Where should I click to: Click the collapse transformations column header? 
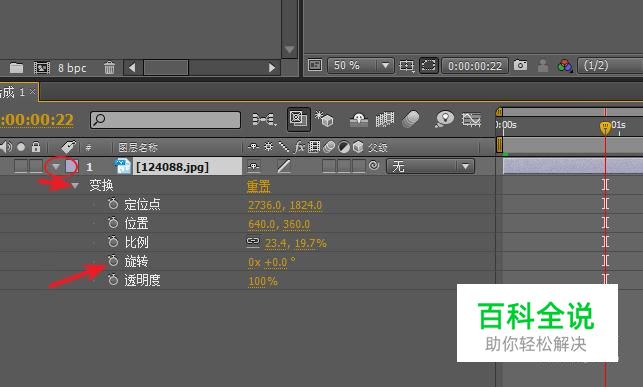coord(269,146)
